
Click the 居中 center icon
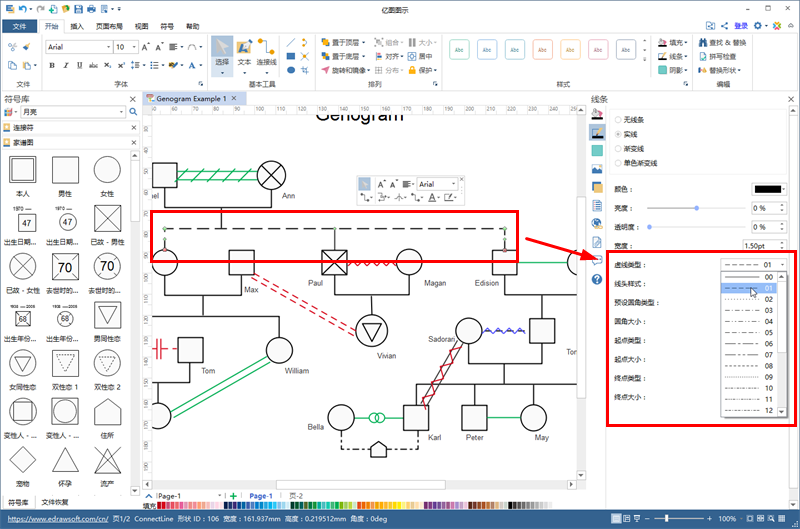click(419, 56)
